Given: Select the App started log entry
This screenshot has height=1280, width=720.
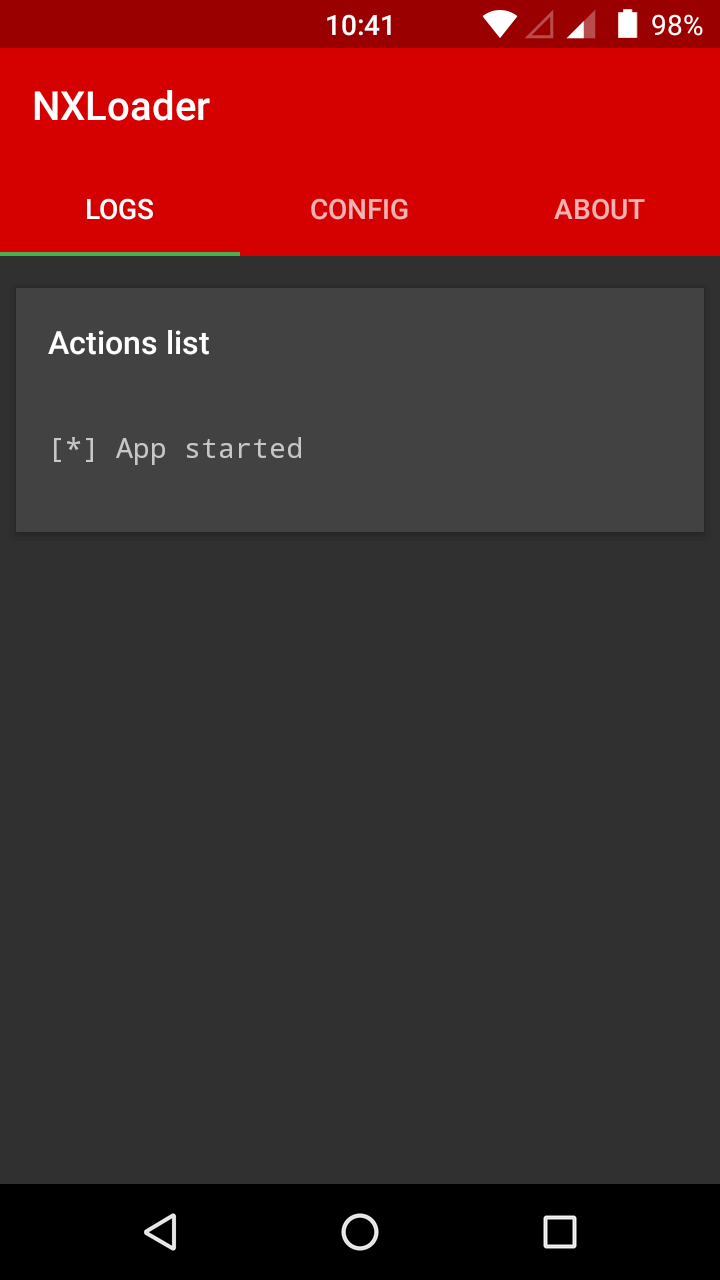Looking at the screenshot, I should (209, 449).
